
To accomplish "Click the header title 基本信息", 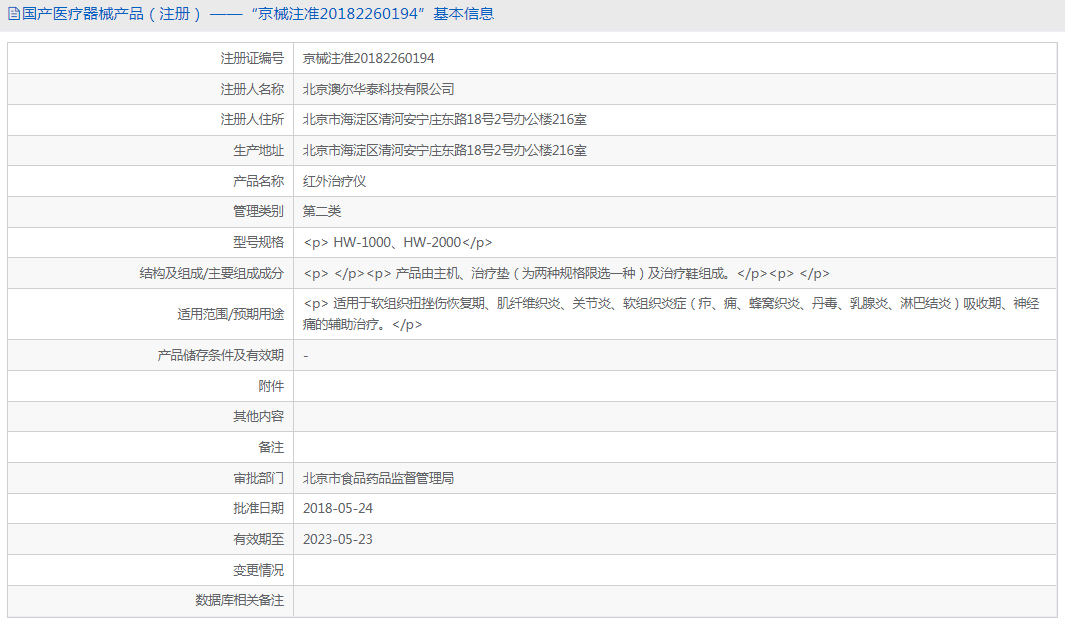I will (x=464, y=14).
